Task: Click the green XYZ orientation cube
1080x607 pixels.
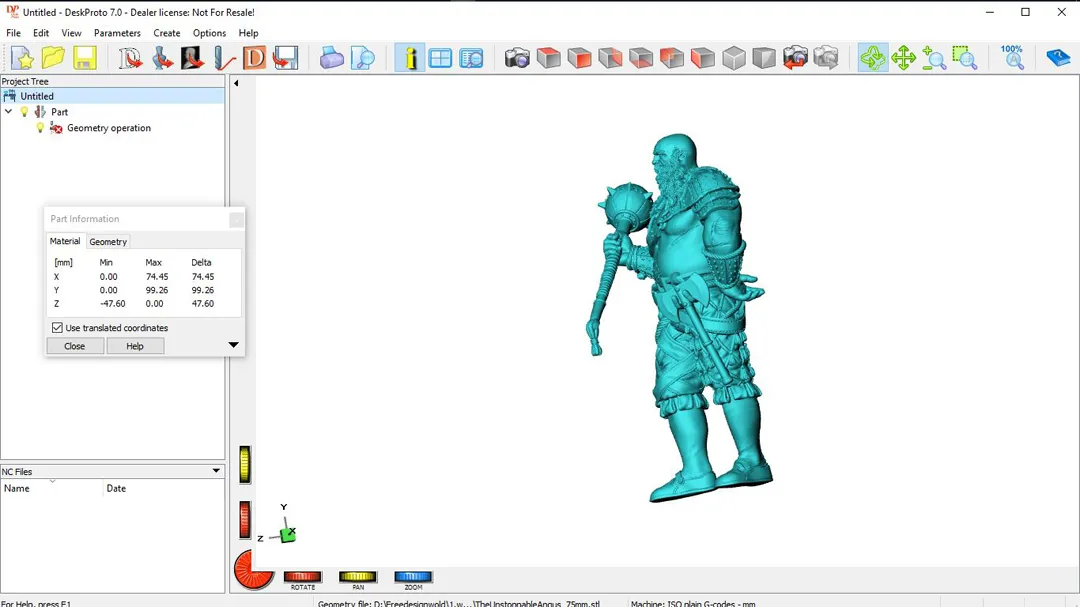Action: point(288,534)
